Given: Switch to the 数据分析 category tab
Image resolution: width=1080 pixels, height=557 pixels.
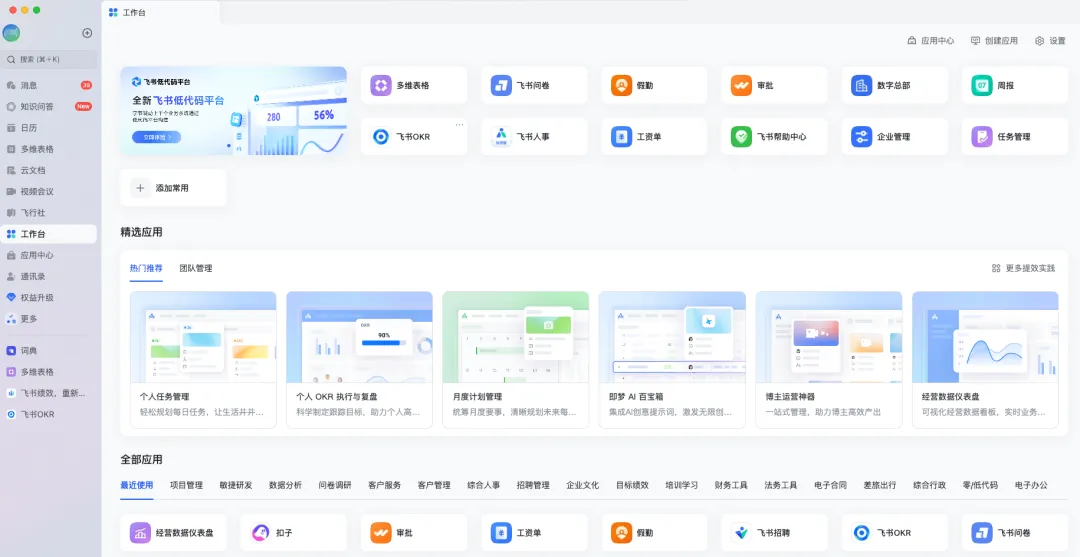Looking at the screenshot, I should click(285, 485).
